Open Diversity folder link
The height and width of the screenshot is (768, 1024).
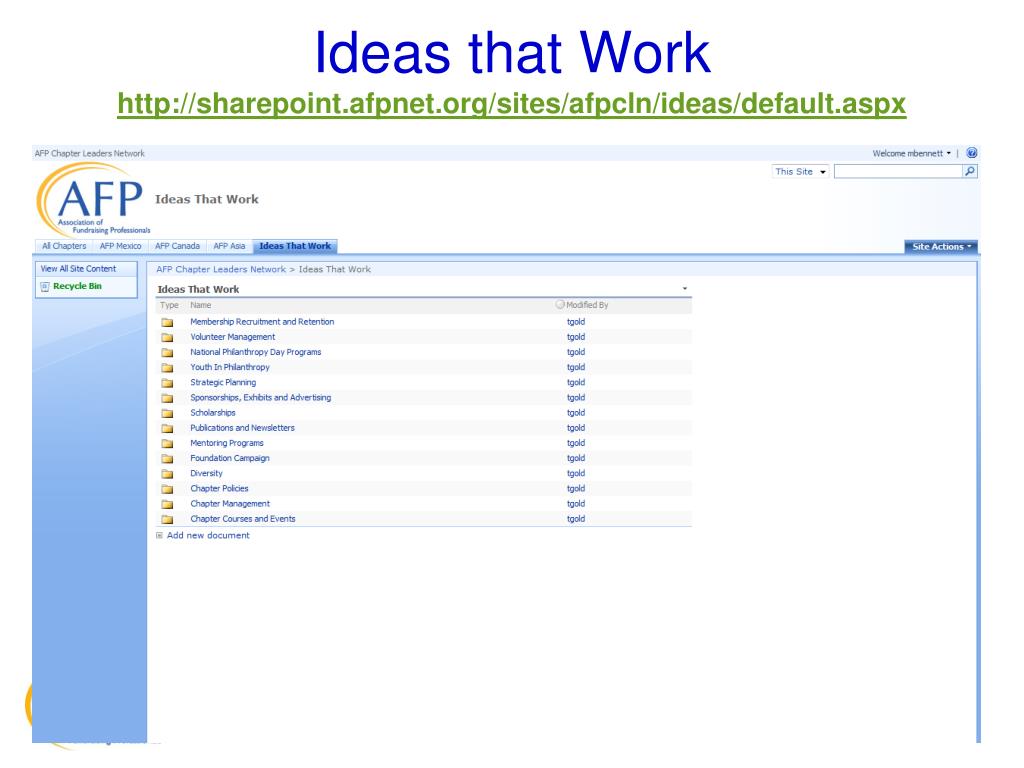(206, 473)
